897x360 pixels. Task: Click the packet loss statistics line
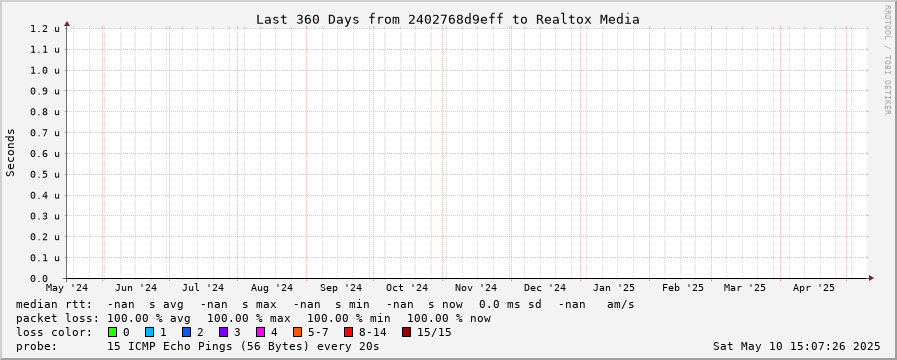pos(253,318)
